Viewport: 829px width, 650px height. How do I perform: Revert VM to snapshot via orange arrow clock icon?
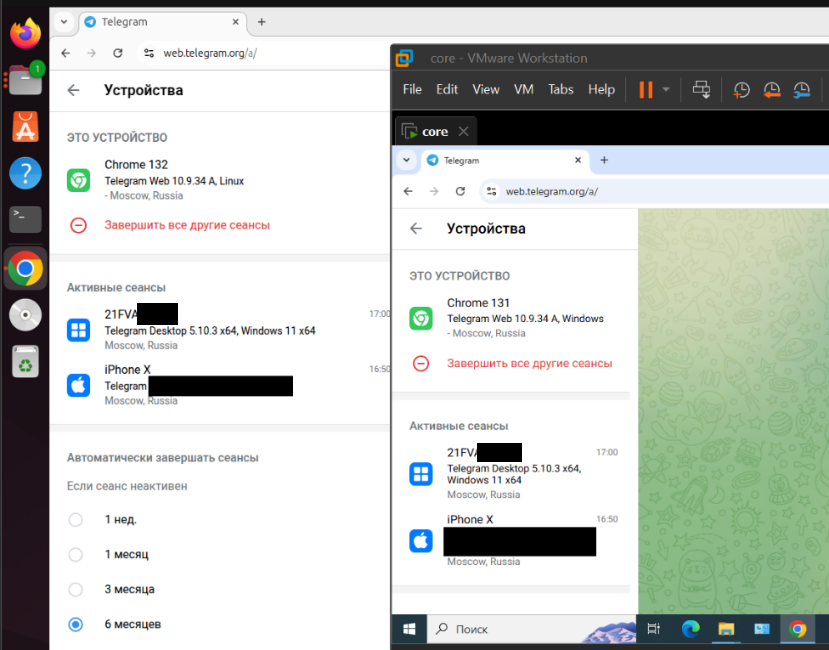[771, 90]
